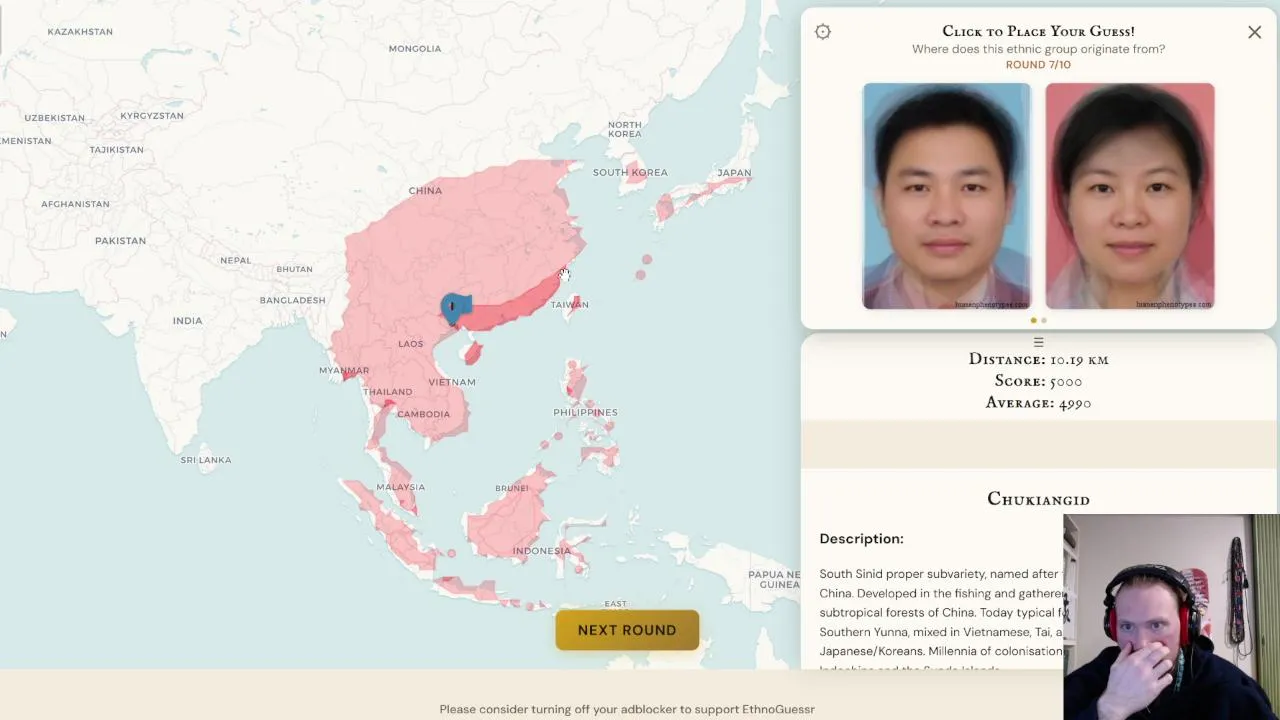The width and height of the screenshot is (1280, 720).
Task: Click the 'Description:' label
Action: (861, 539)
